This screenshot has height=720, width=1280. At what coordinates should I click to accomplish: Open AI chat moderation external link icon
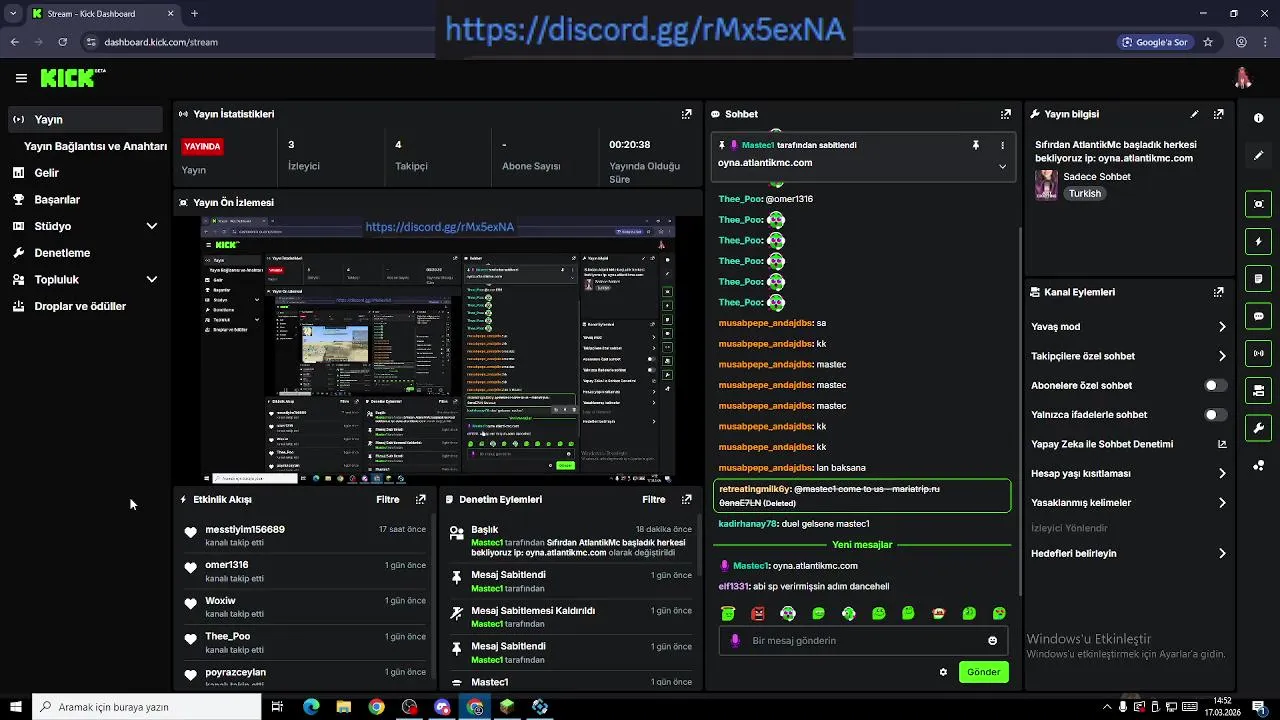tap(1222, 444)
